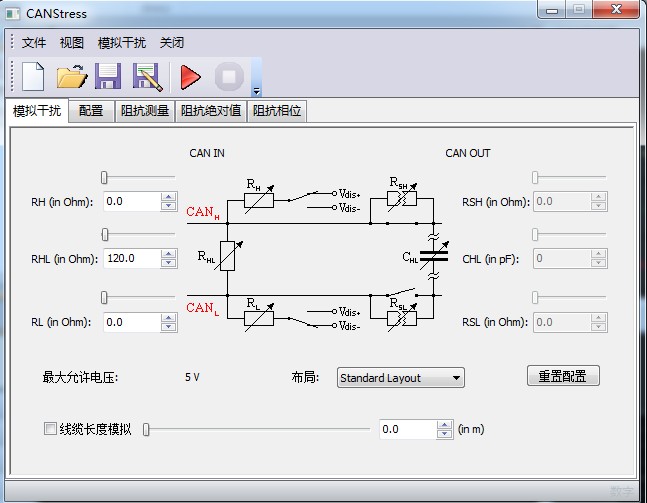Click the New file toolbar icon

pyautogui.click(x=33, y=77)
